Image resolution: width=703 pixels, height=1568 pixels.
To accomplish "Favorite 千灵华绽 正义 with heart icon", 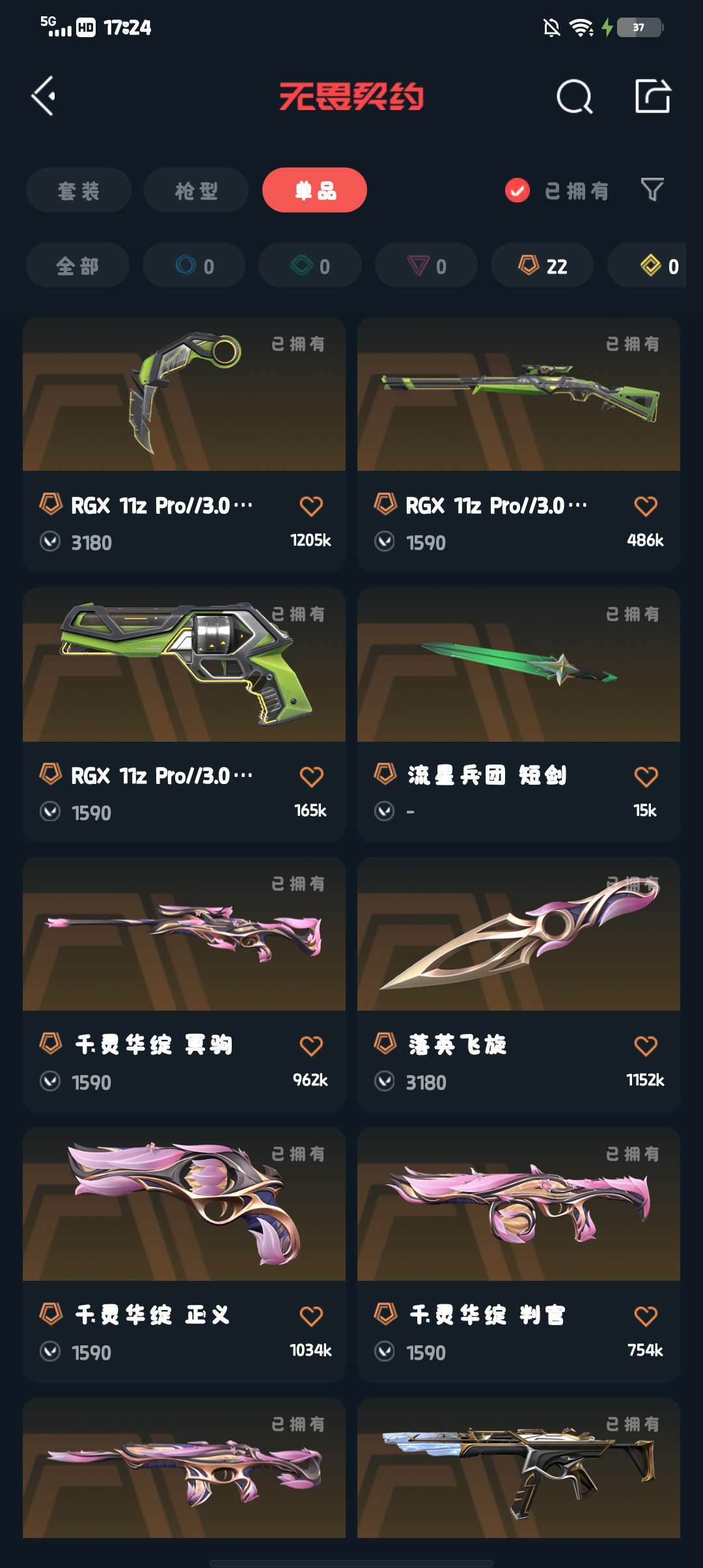I will click(311, 1316).
